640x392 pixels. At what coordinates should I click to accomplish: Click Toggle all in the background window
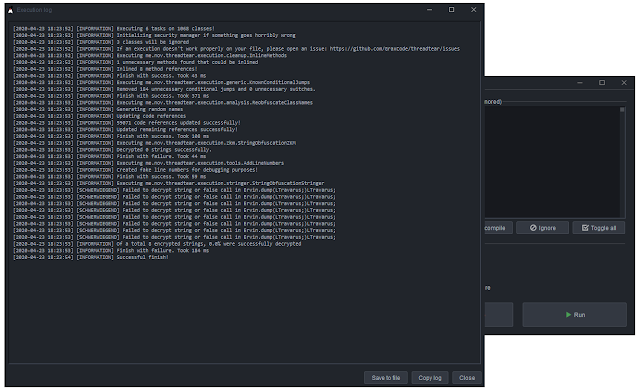(x=599, y=228)
